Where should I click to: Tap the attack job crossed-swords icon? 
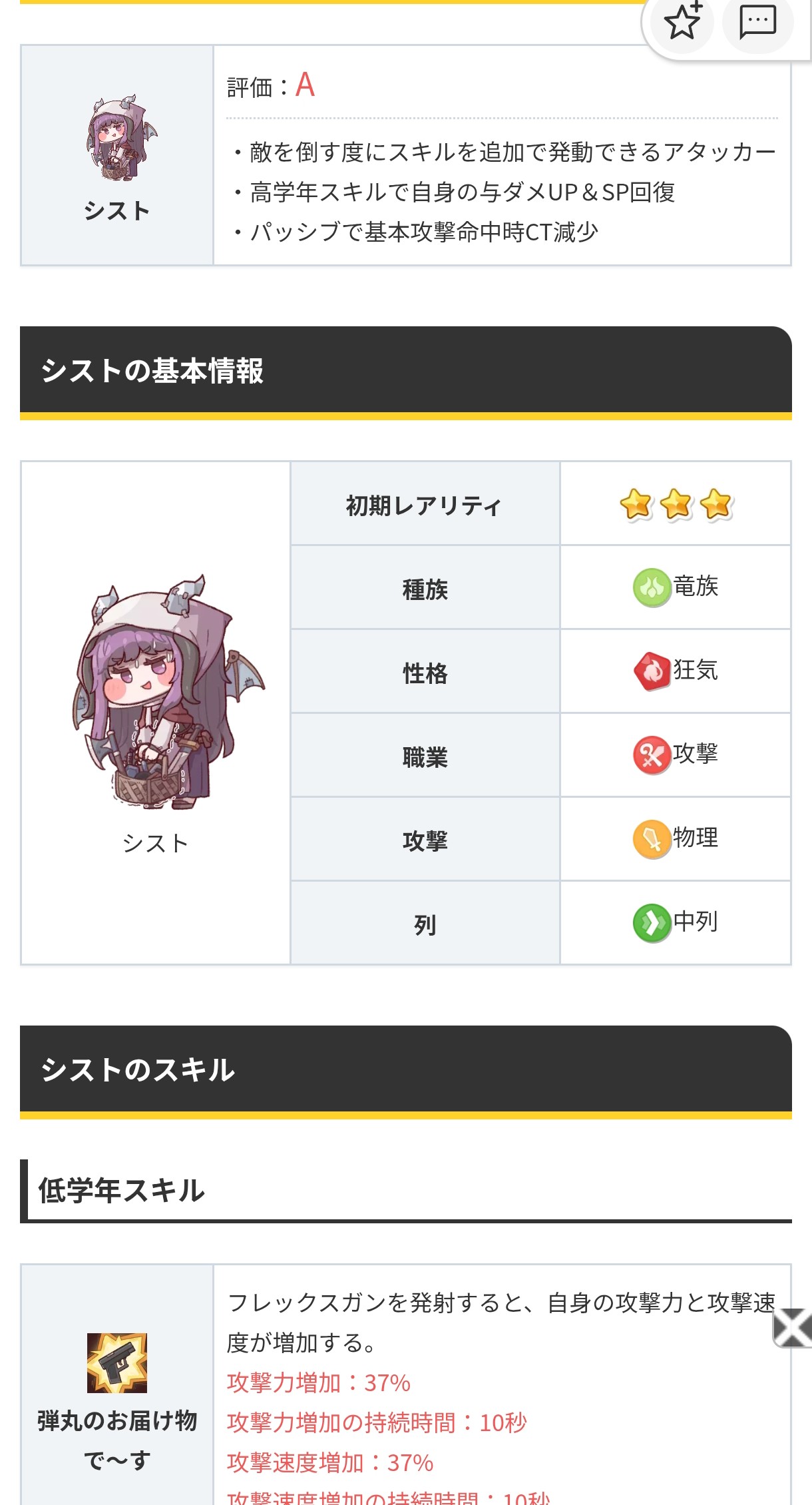coord(651,754)
